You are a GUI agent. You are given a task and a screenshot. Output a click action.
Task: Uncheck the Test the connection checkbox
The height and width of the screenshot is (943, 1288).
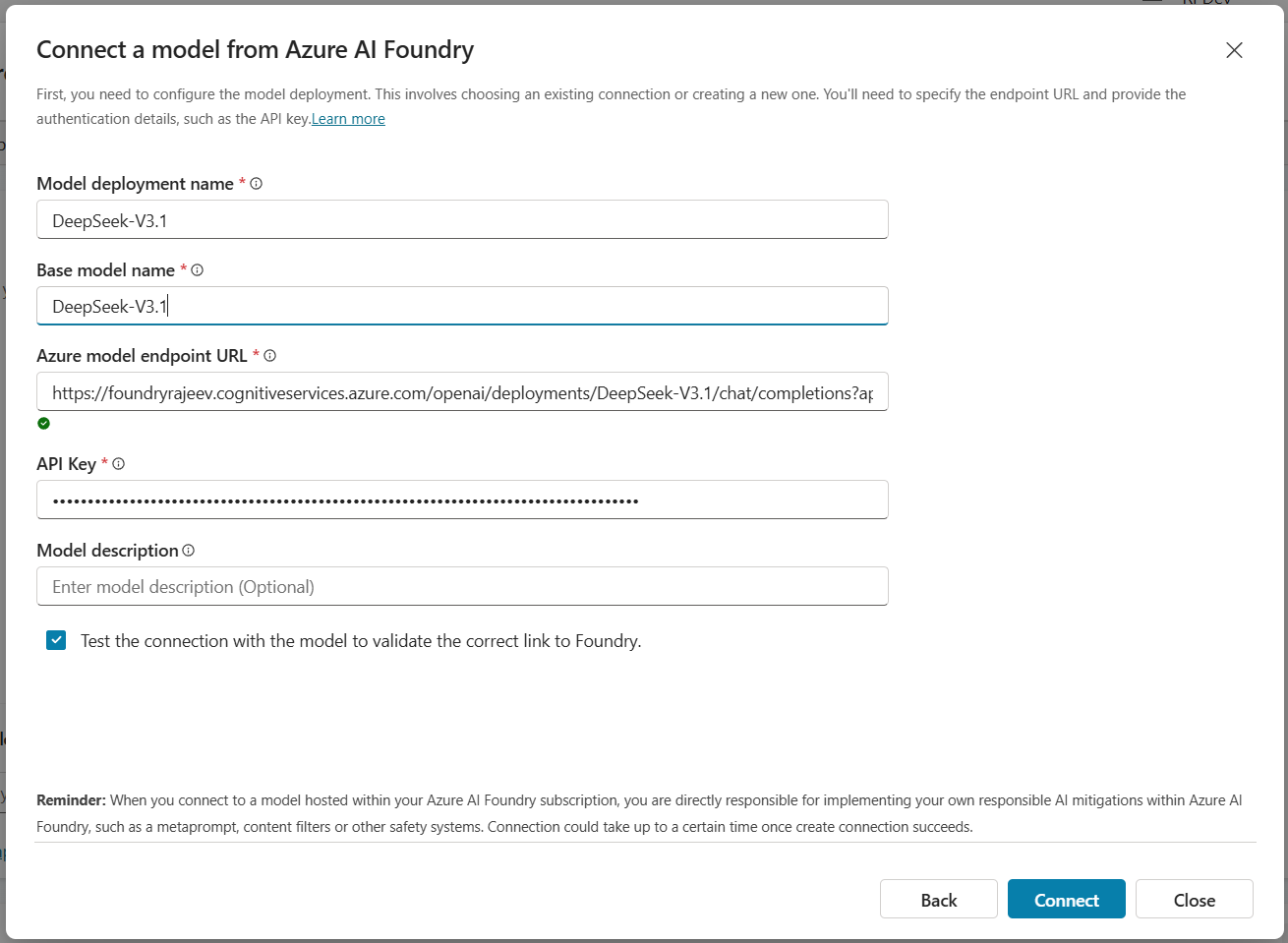coord(56,641)
